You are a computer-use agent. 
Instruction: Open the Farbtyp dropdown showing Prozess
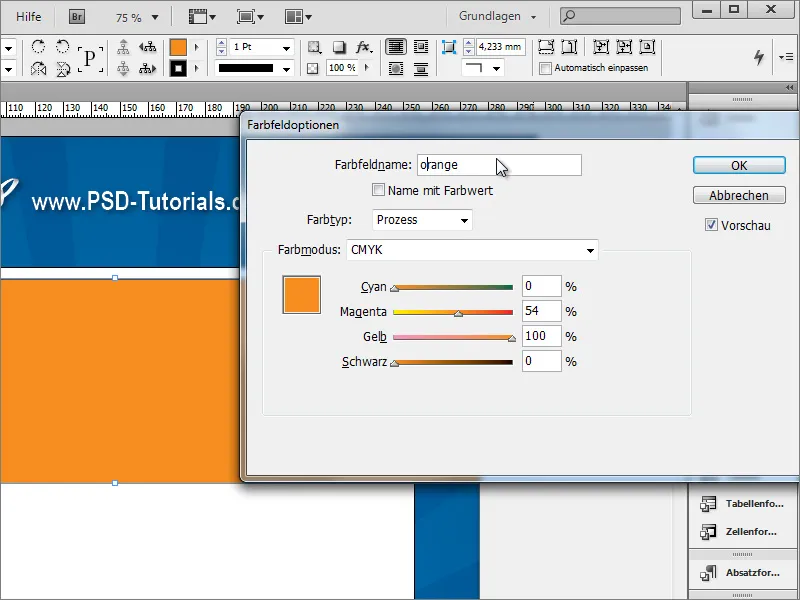[421, 219]
